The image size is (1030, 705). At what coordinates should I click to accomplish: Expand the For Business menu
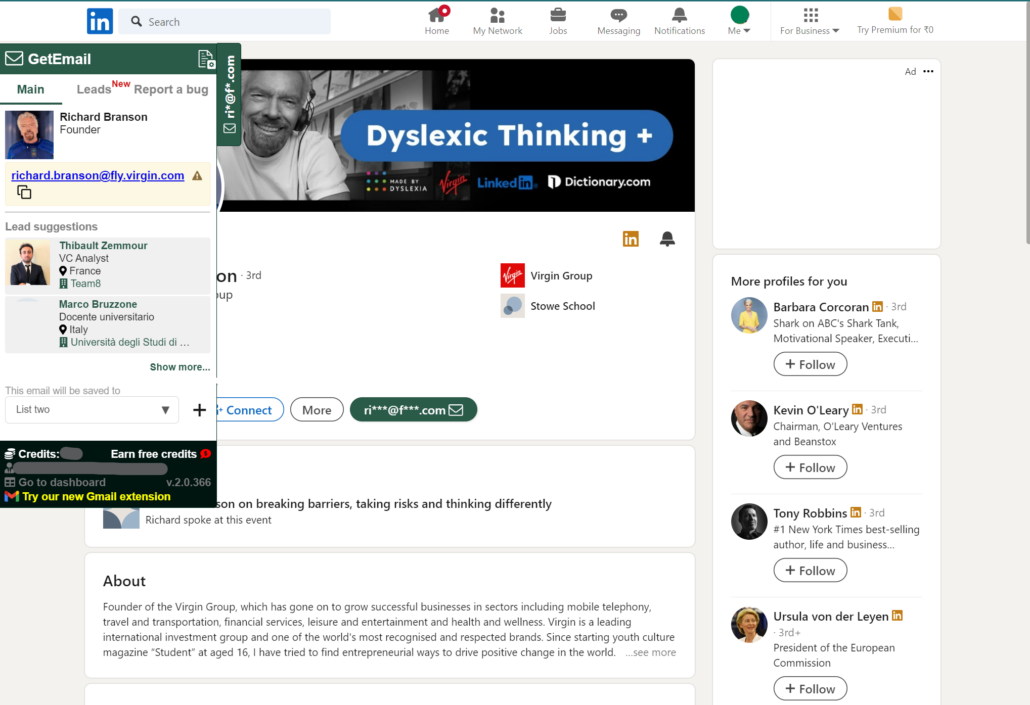810,21
